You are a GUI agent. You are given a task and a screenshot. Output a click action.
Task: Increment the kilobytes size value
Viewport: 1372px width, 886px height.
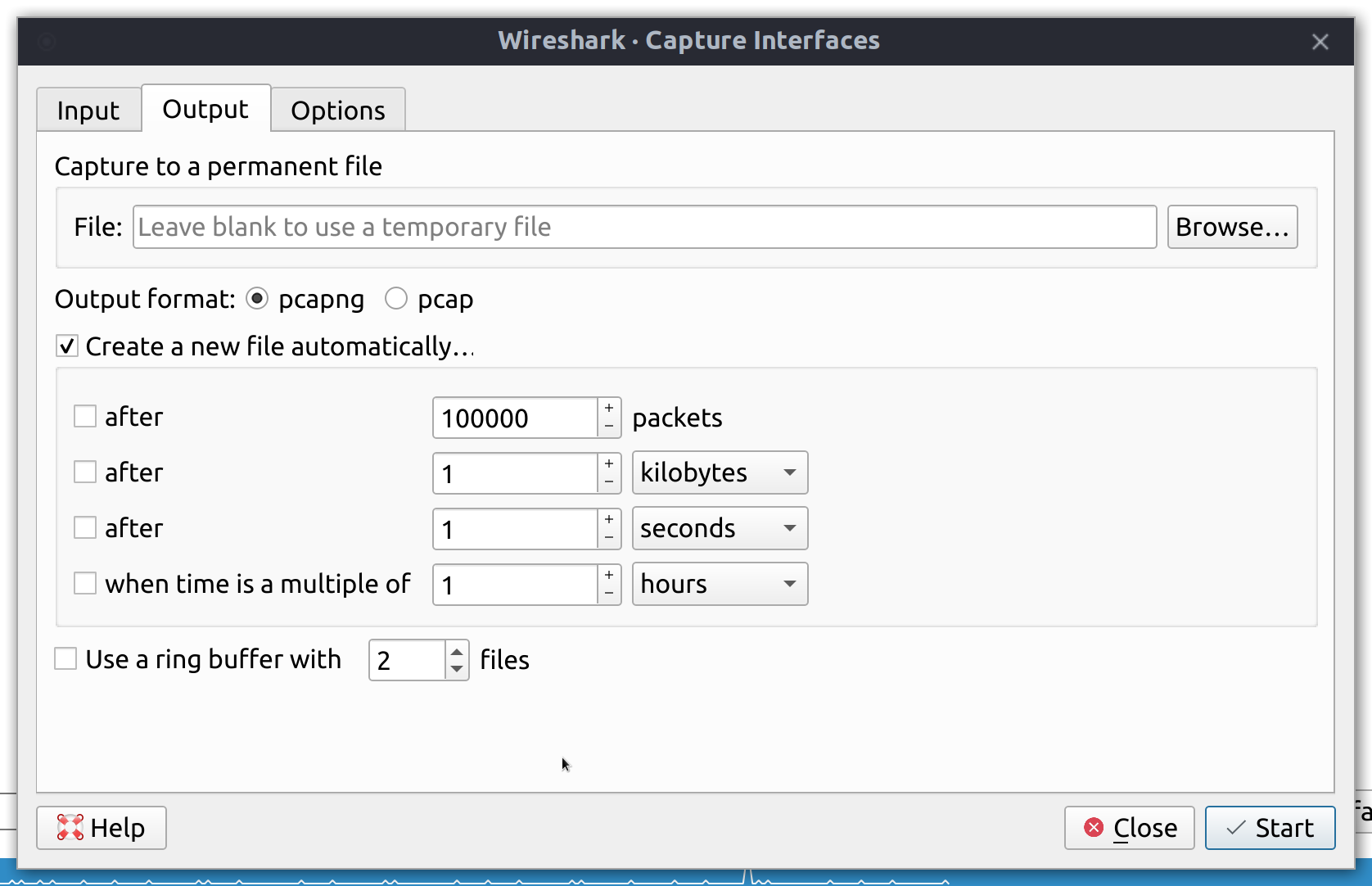click(x=609, y=463)
